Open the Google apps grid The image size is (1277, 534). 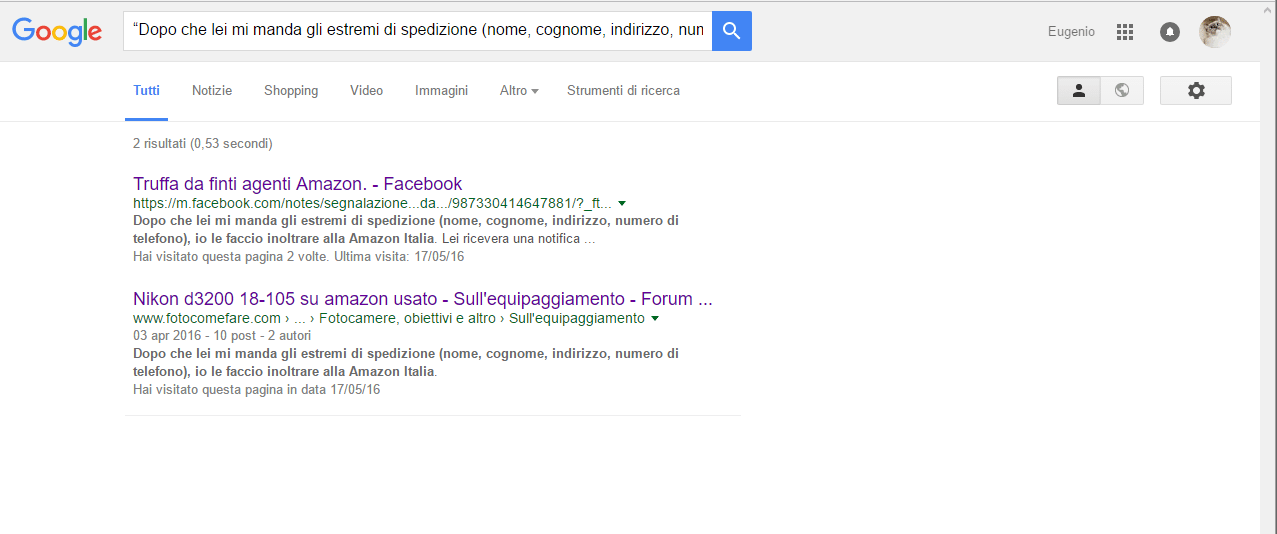(x=1125, y=32)
